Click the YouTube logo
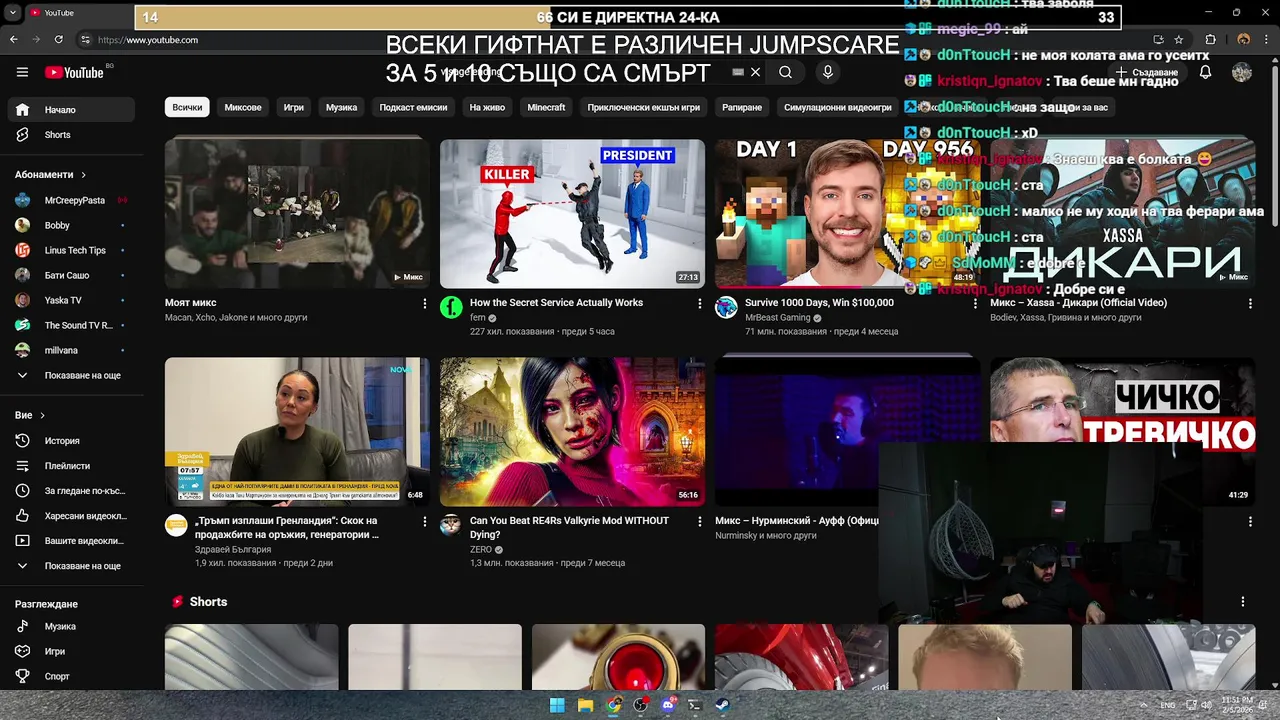Viewport: 1280px width, 720px height. coord(74,72)
